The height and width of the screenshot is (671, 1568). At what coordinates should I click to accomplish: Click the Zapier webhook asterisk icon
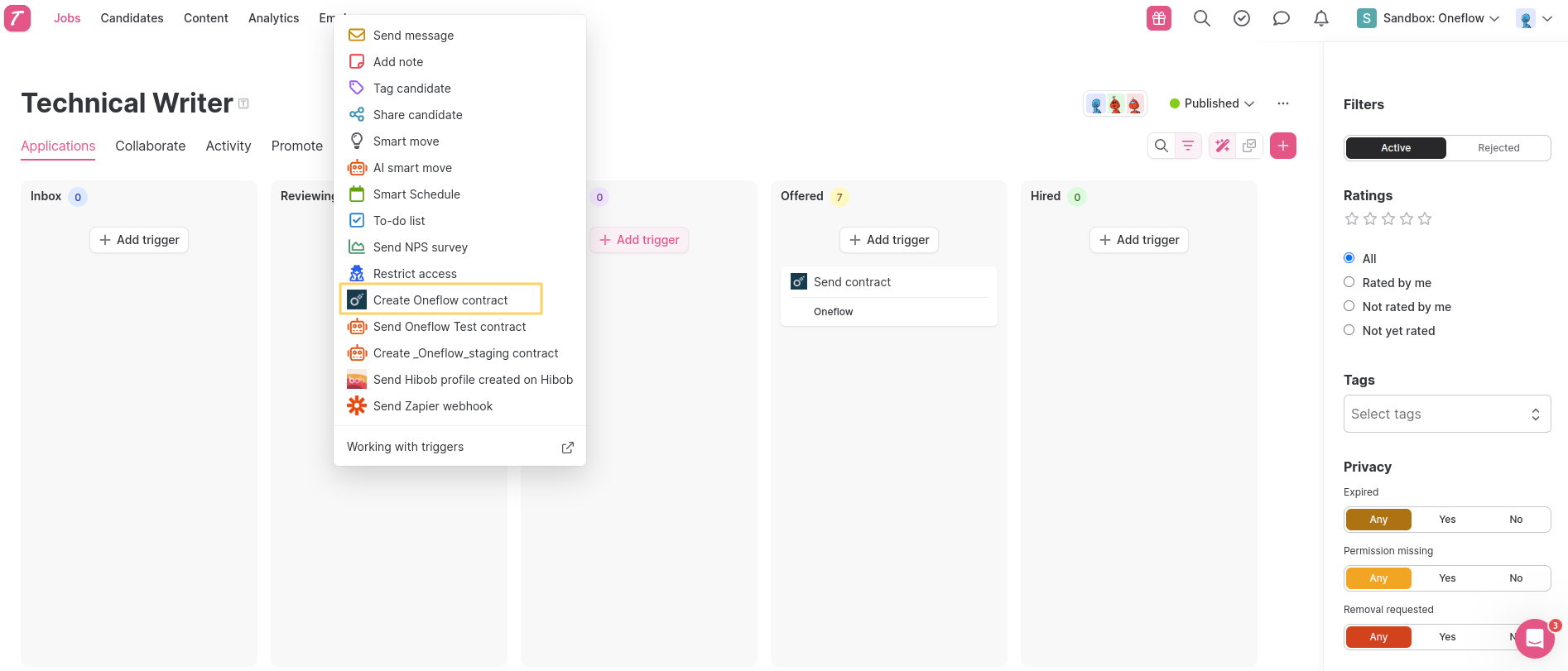357,405
